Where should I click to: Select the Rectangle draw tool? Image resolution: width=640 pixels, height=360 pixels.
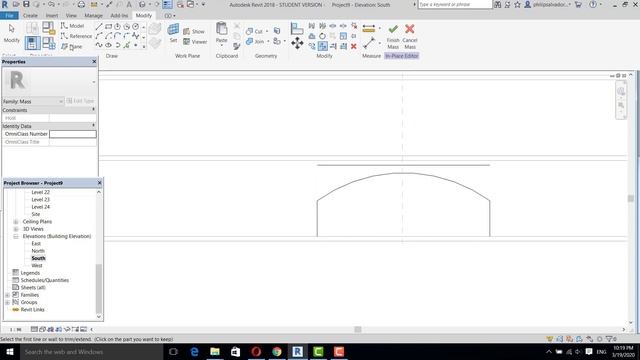tap(108, 27)
